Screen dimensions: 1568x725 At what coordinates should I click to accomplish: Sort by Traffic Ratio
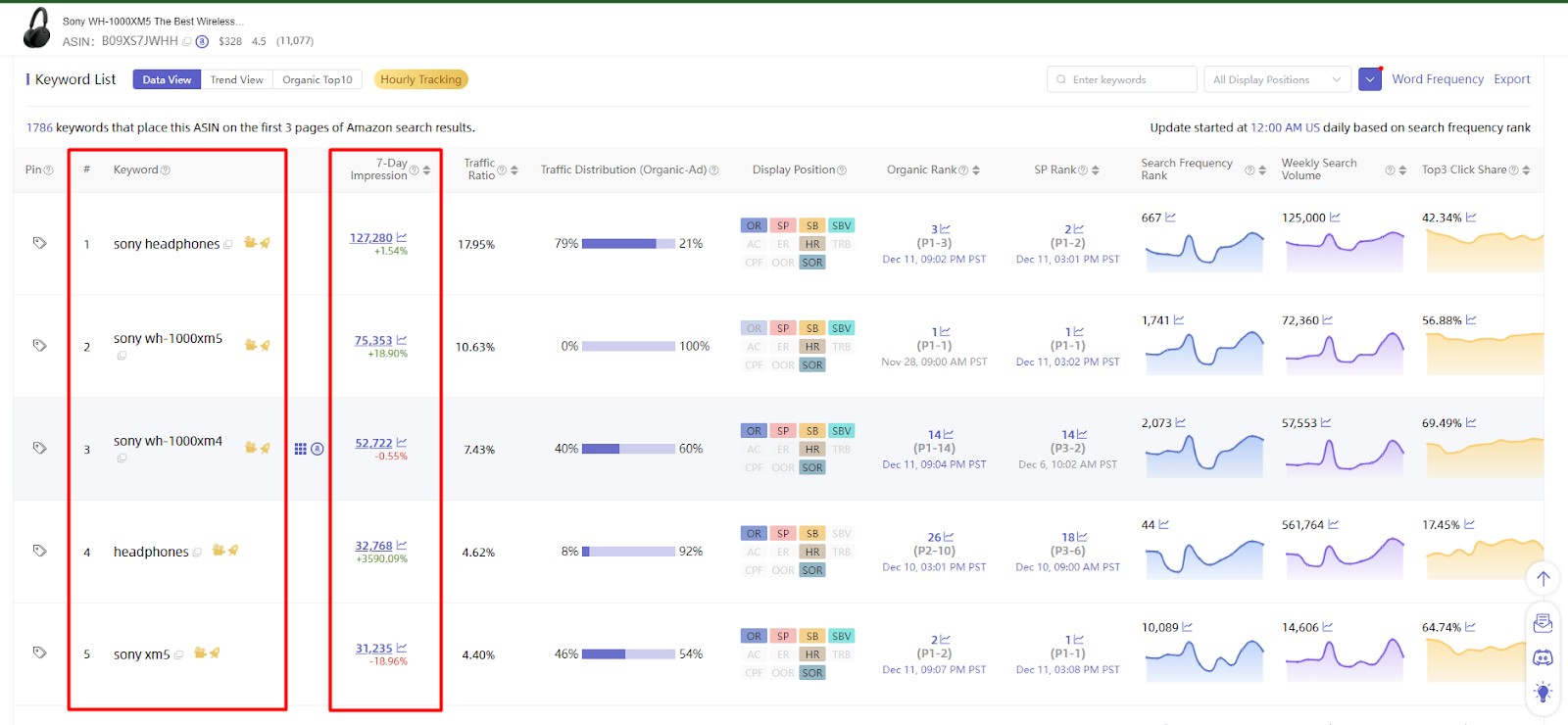click(514, 170)
